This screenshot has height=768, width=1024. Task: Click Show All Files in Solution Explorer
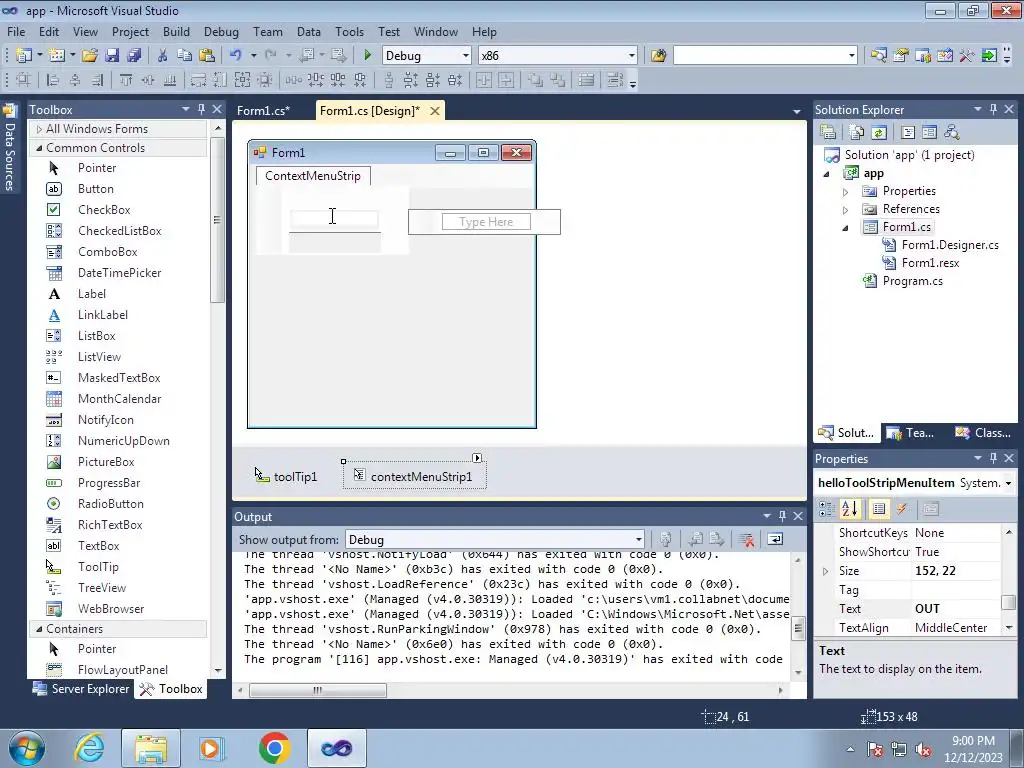coord(857,133)
